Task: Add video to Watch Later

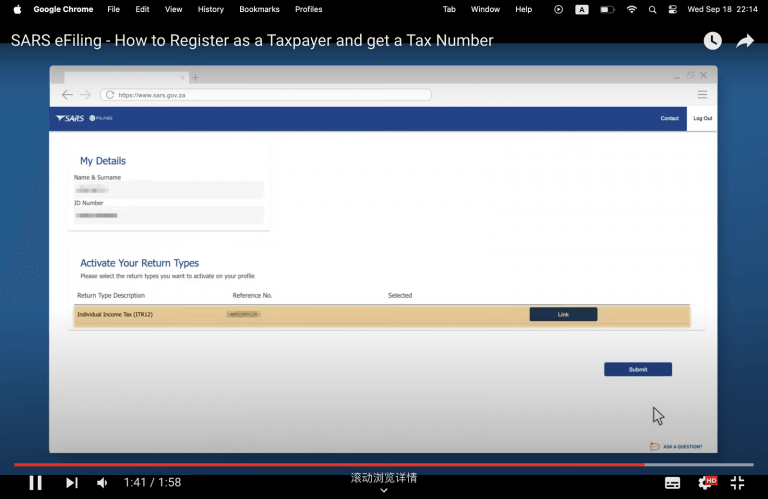Action: pyautogui.click(x=712, y=41)
